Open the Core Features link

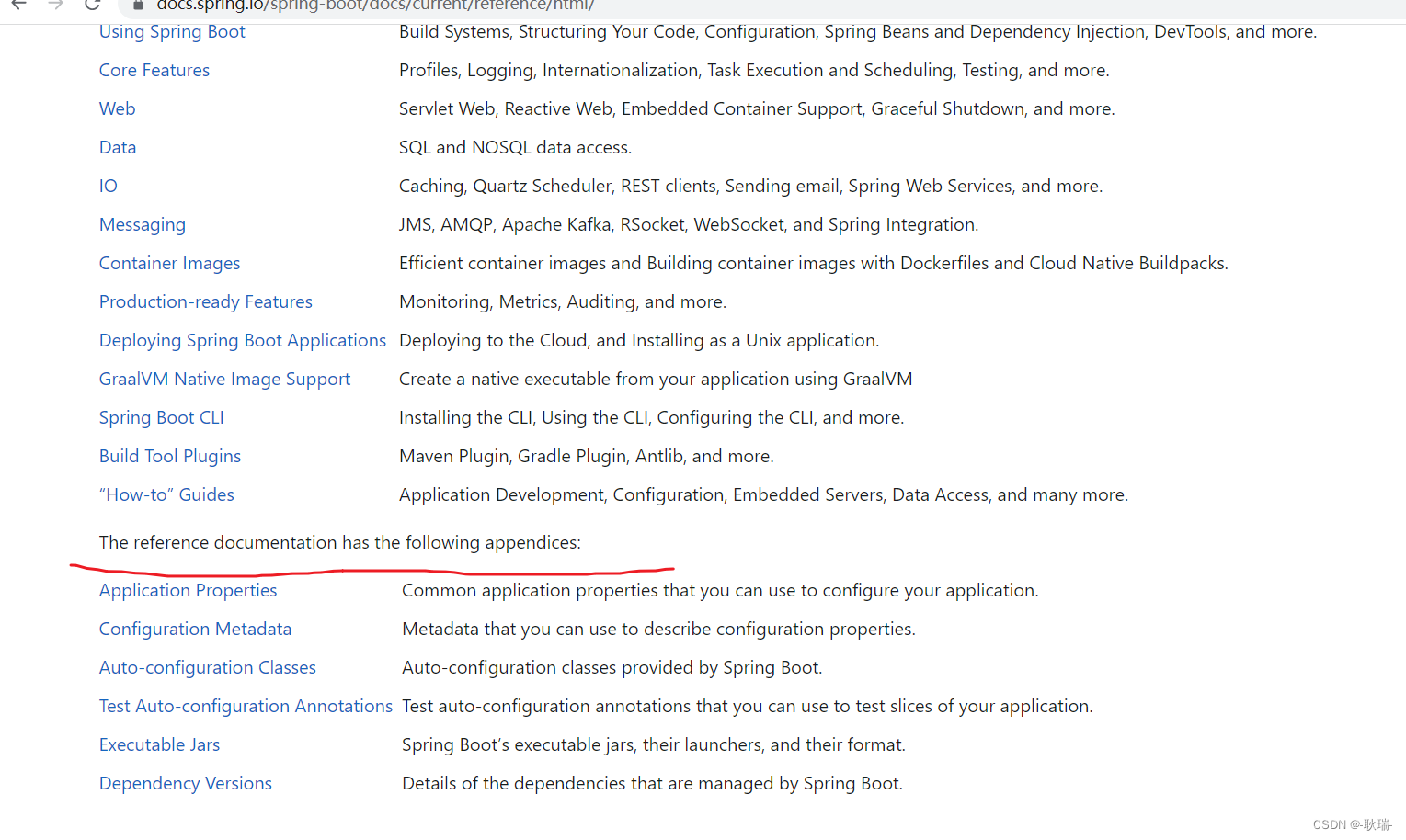(x=154, y=71)
